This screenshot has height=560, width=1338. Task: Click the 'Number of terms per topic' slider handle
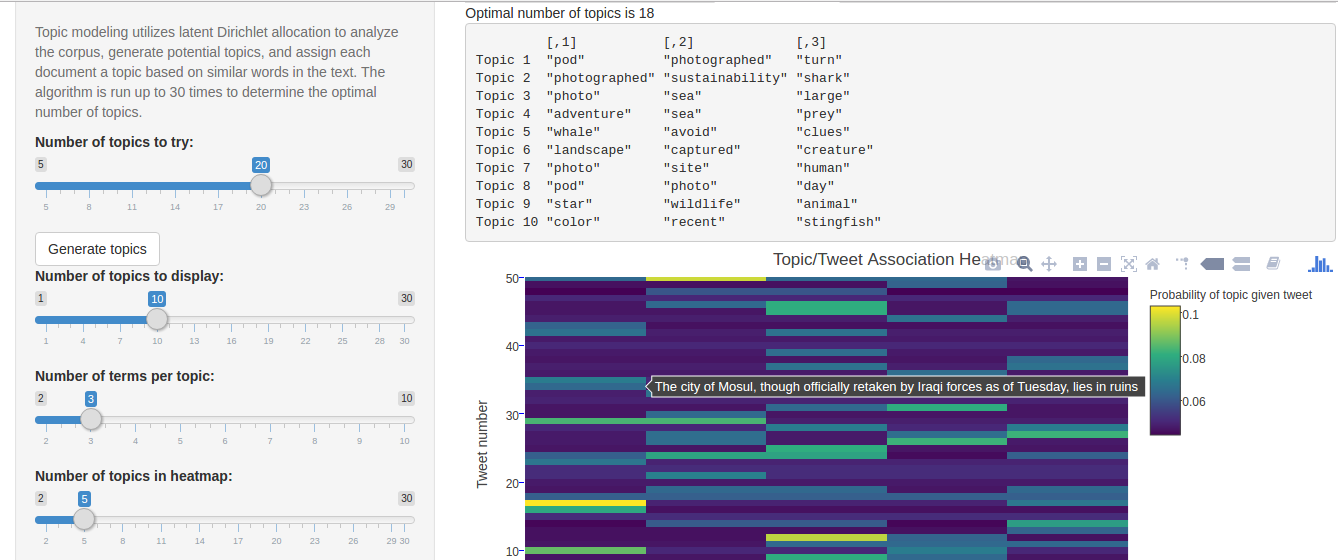click(91, 419)
